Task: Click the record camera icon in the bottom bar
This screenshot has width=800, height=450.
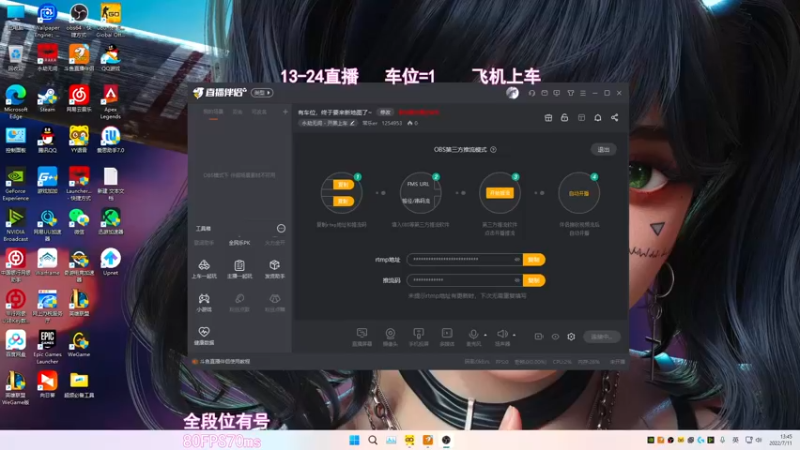Action: [539, 337]
